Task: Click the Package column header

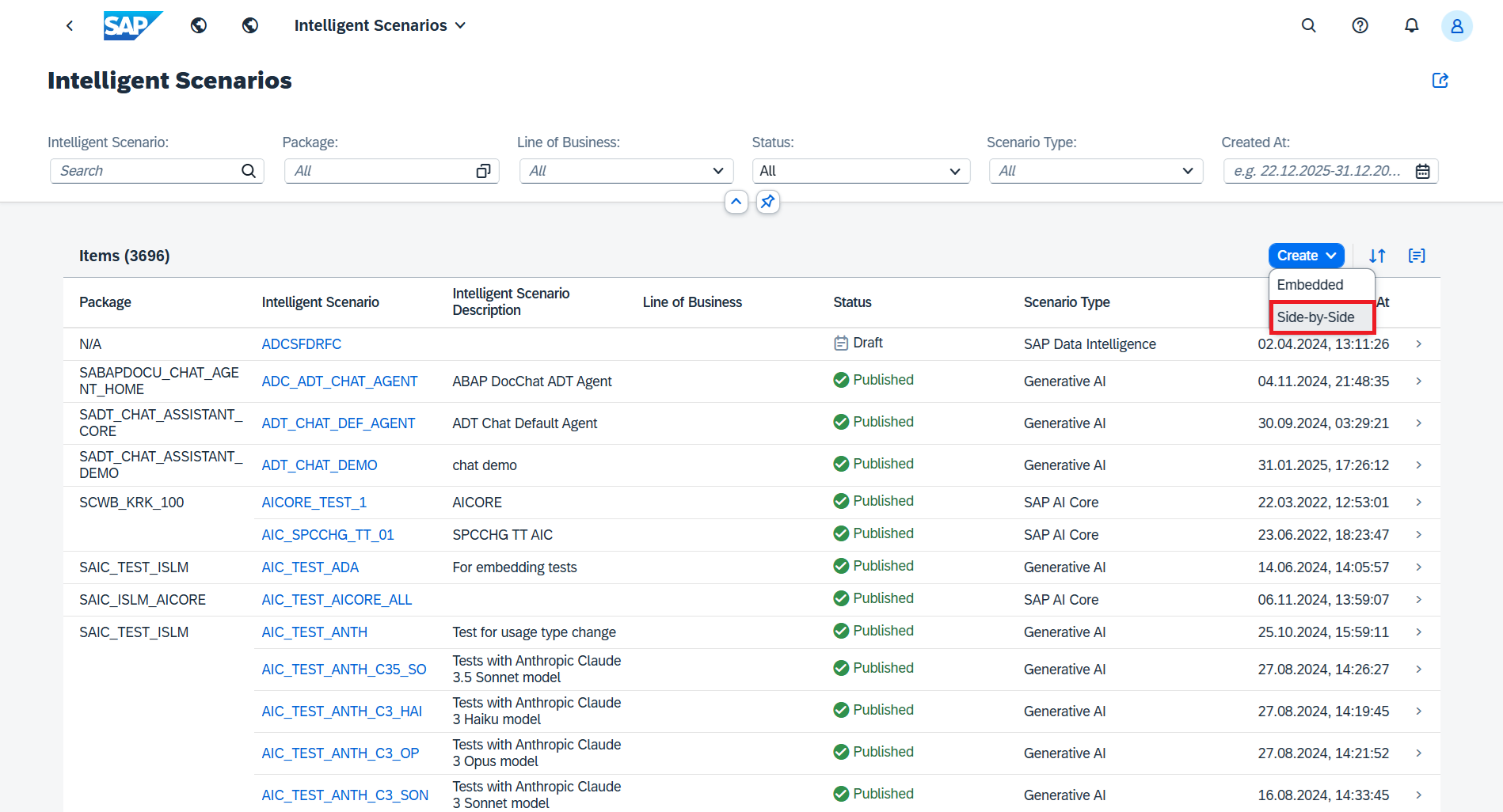Action: coord(105,302)
